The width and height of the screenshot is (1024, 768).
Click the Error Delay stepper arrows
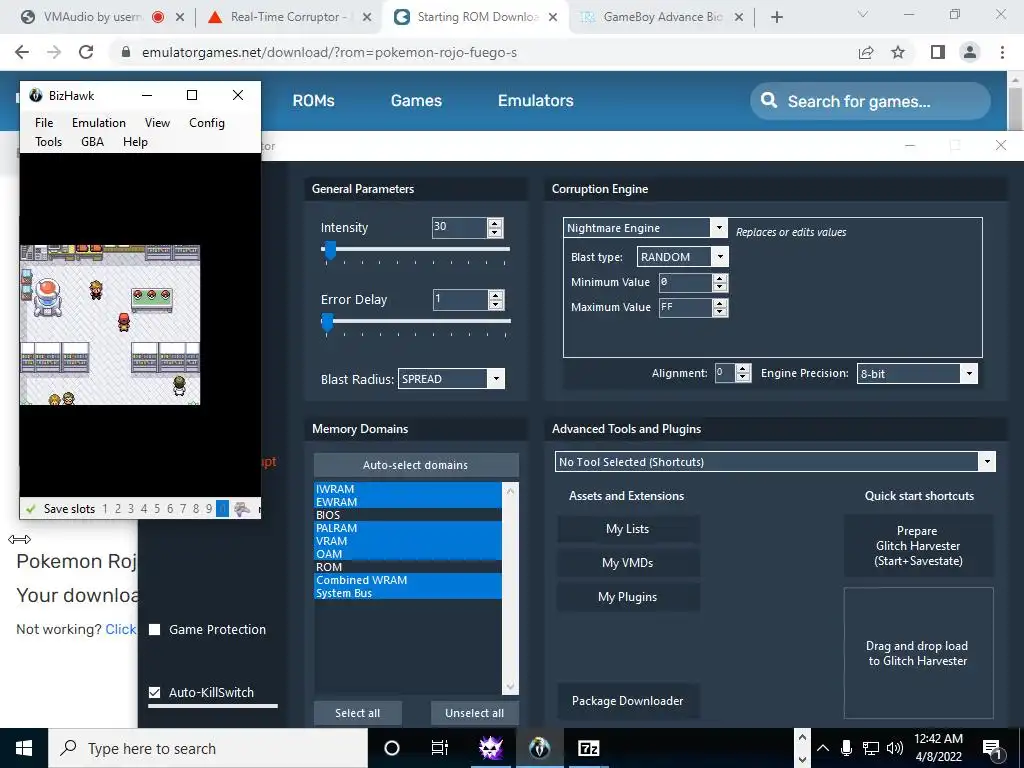(496, 300)
